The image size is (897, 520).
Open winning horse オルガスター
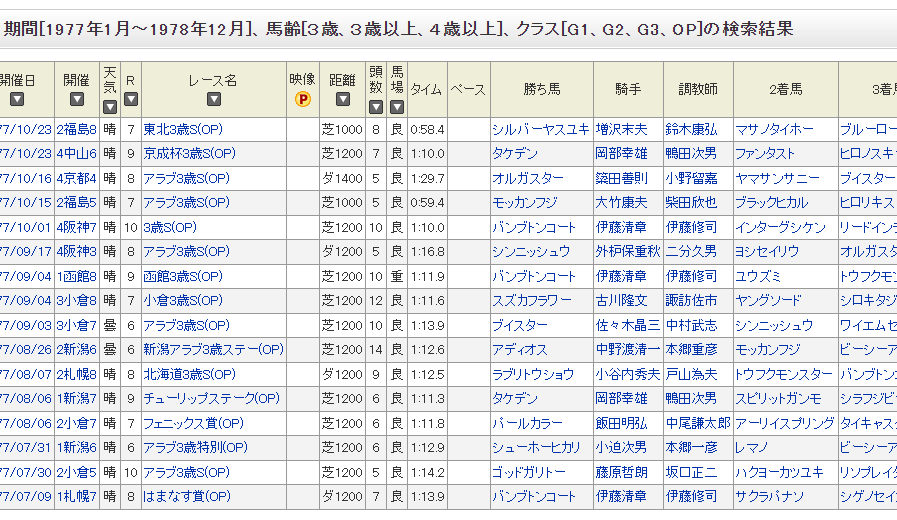point(528,178)
